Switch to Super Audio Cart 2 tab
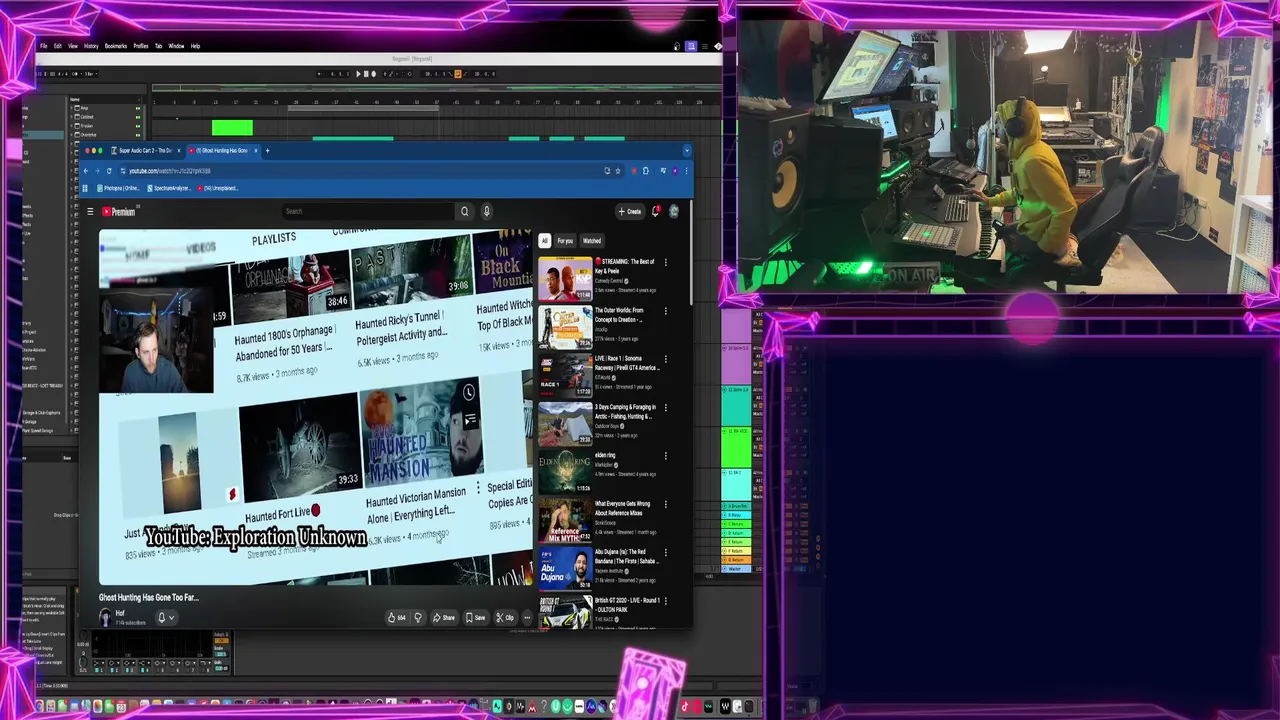 click(x=144, y=150)
